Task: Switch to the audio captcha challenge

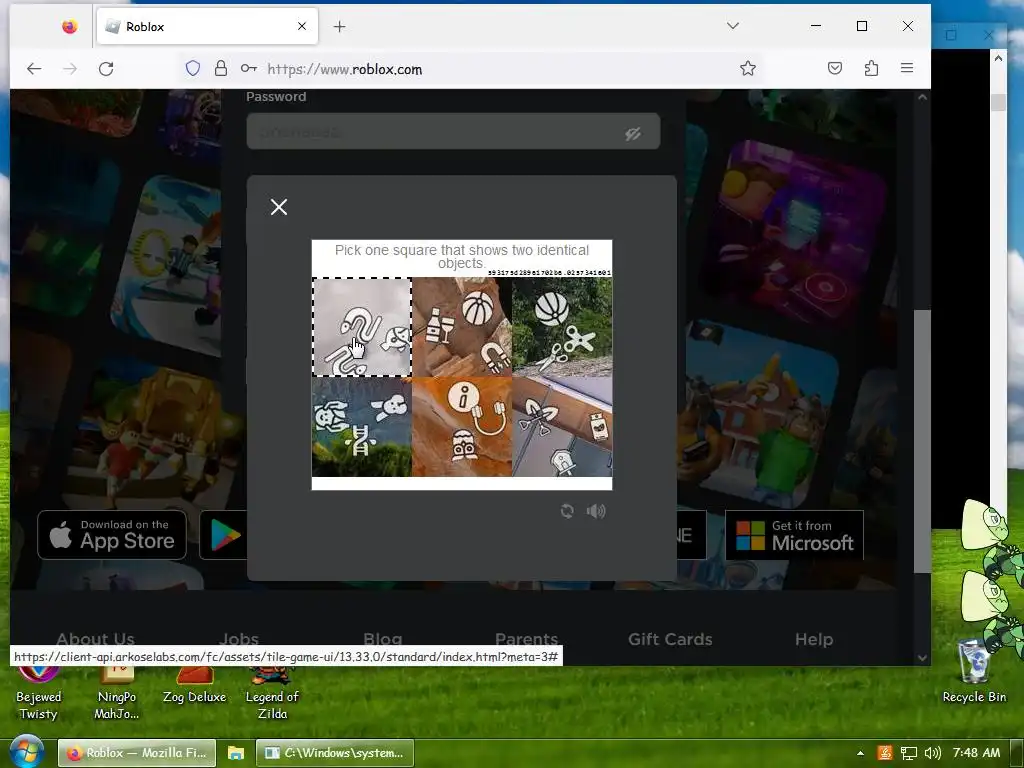Action: 596,511
